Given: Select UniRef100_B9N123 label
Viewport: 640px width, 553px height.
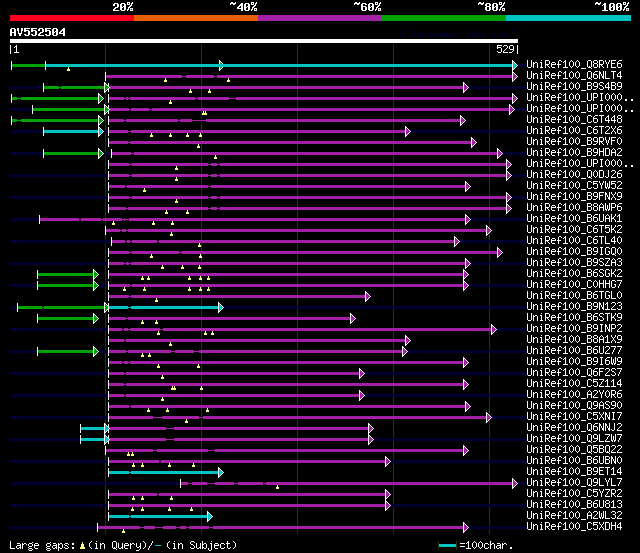Looking at the screenshot, I should (x=574, y=307).
